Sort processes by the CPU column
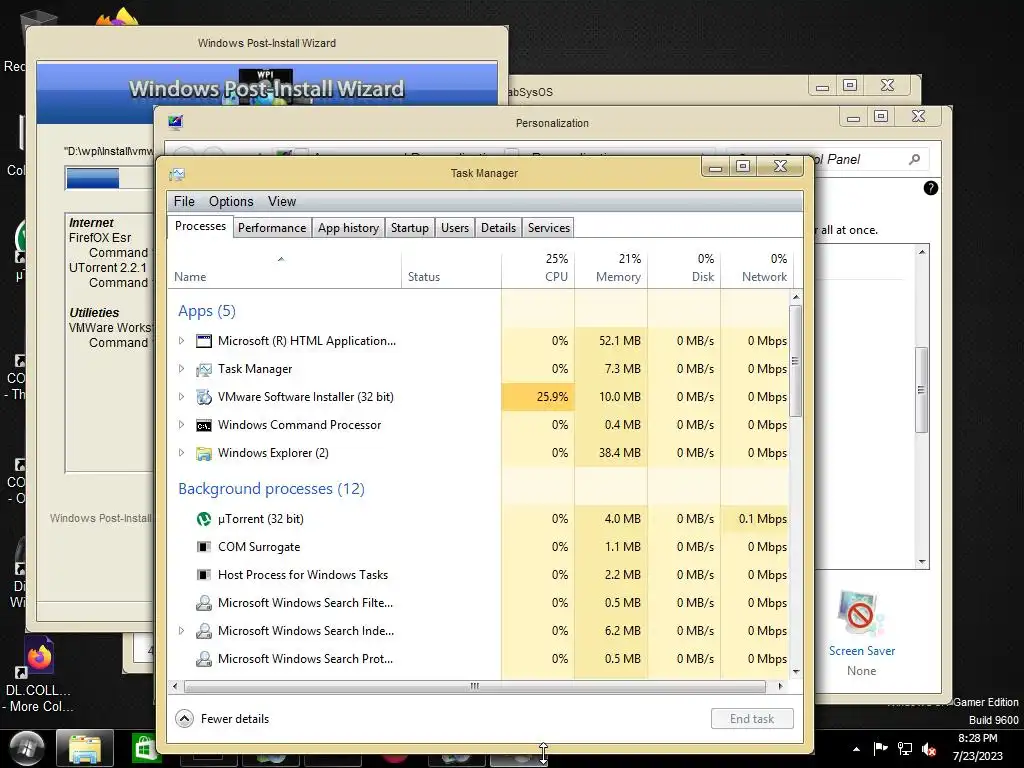 pos(538,269)
